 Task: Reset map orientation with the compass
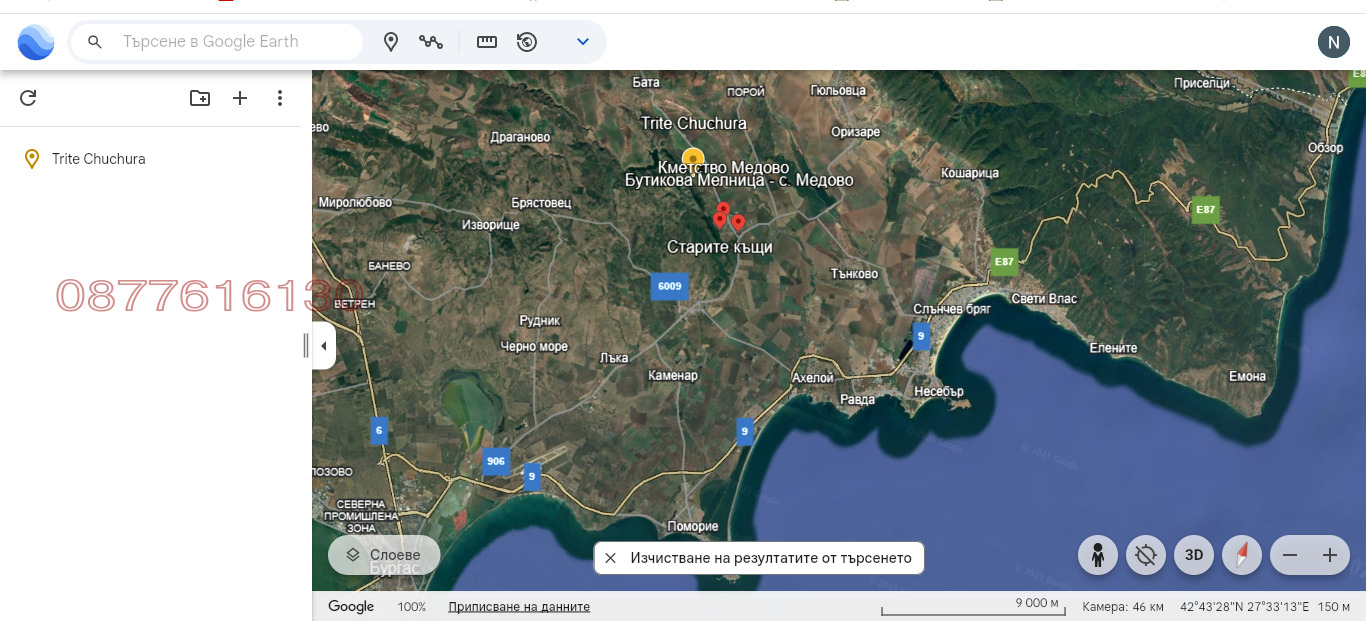tap(1242, 554)
